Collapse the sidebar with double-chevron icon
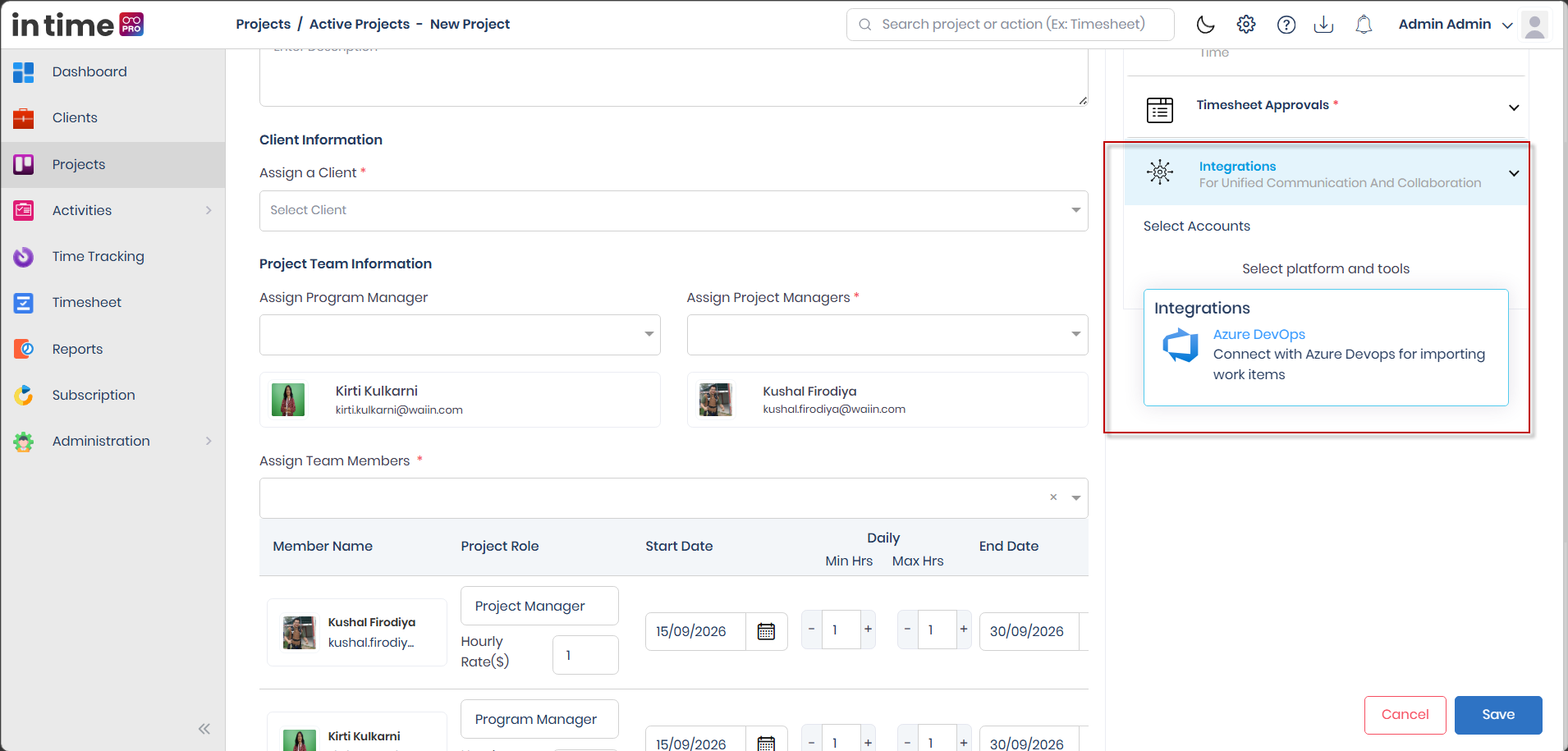The height and width of the screenshot is (751, 1568). click(204, 729)
